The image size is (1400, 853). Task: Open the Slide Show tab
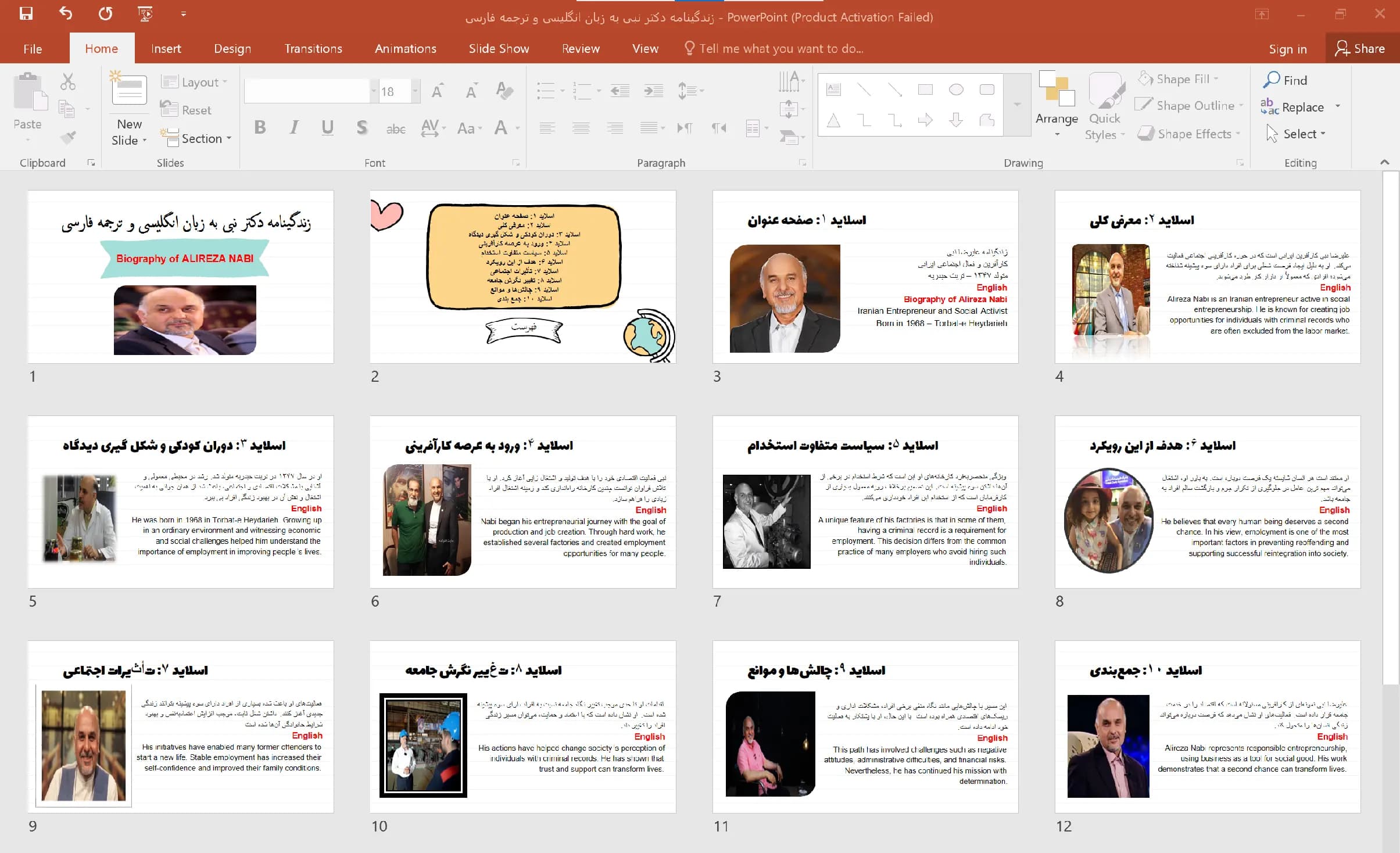point(499,49)
